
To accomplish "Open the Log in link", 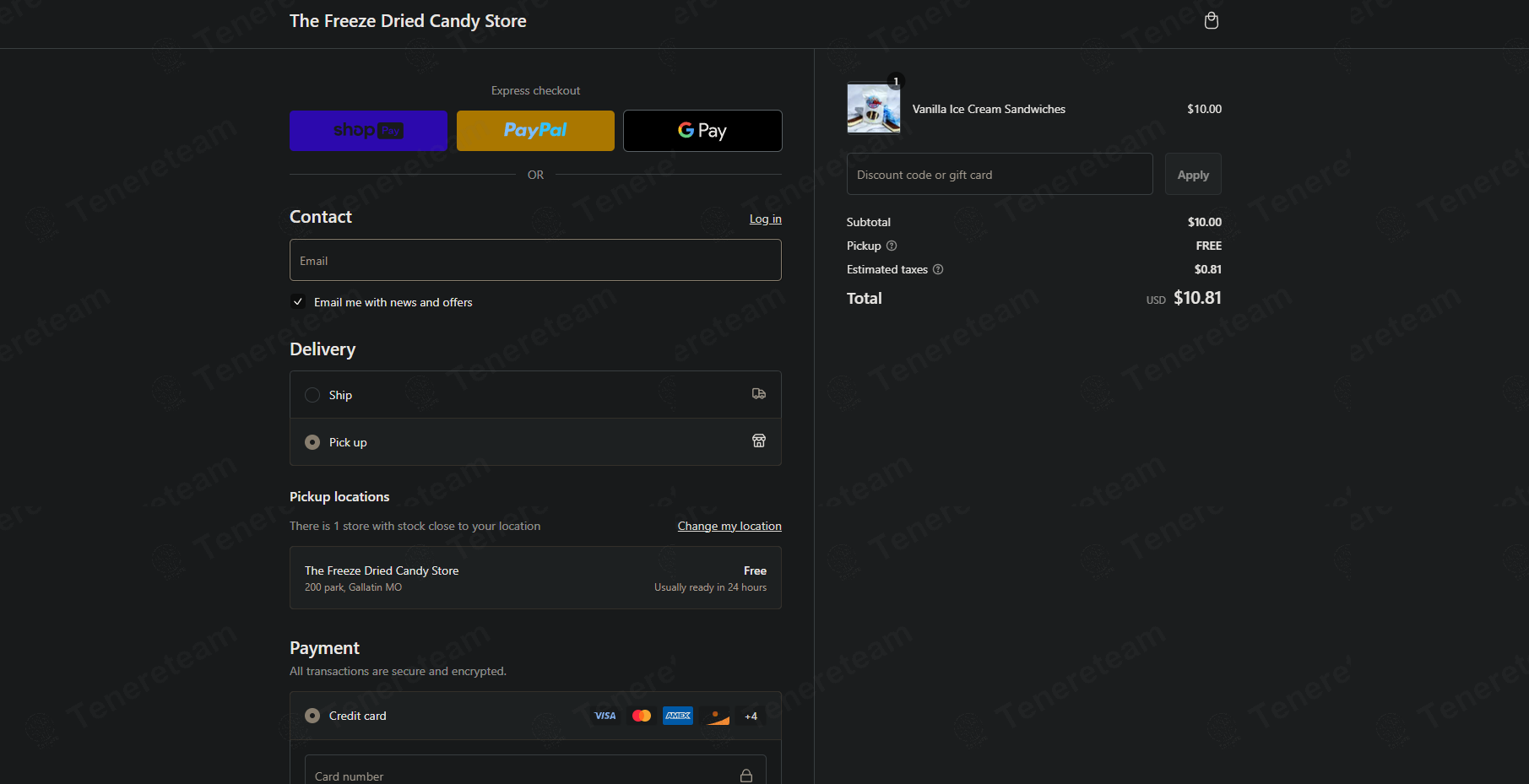I will (766, 219).
